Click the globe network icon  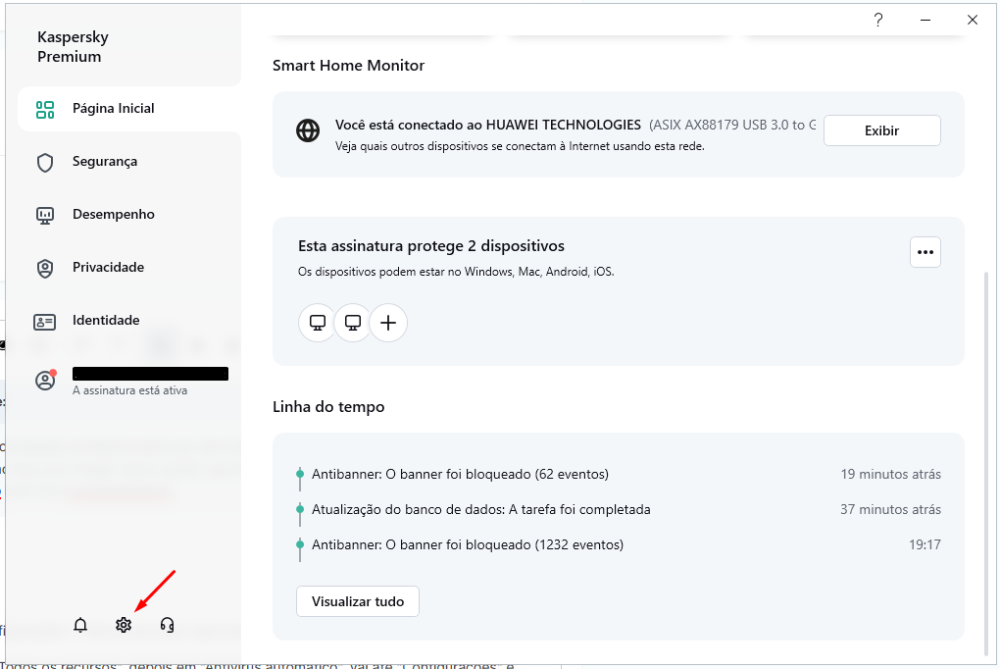pos(308,131)
